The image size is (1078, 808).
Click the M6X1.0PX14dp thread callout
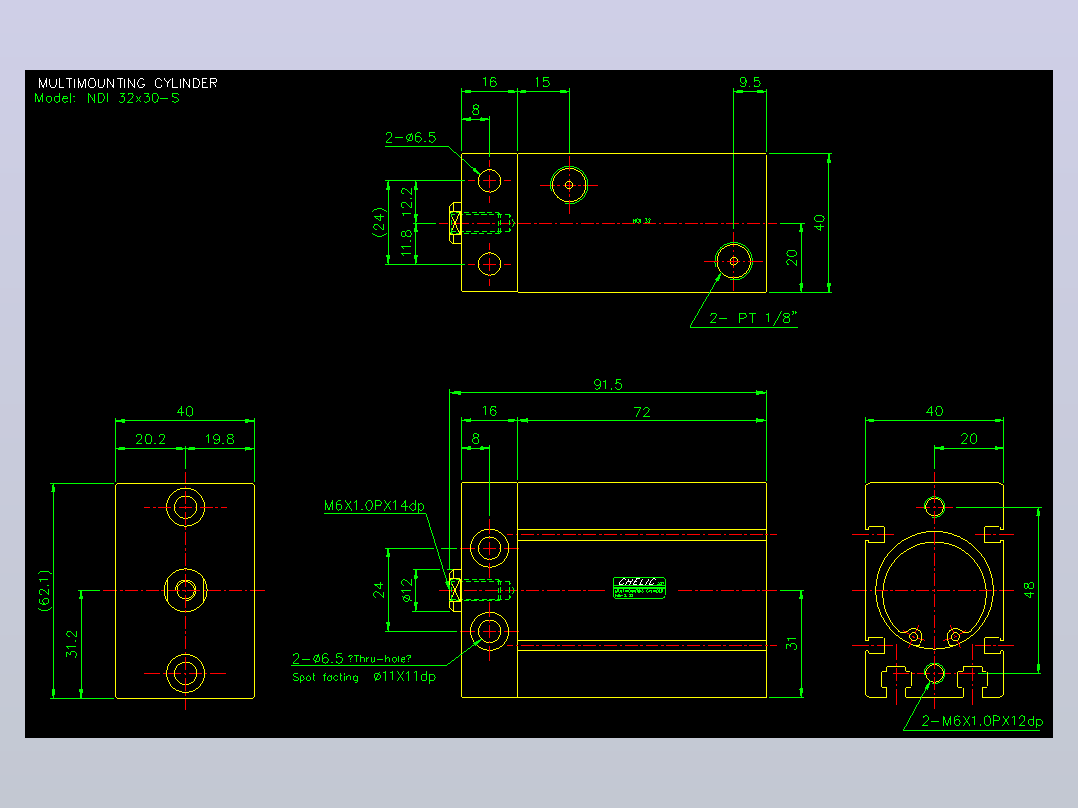tap(374, 506)
